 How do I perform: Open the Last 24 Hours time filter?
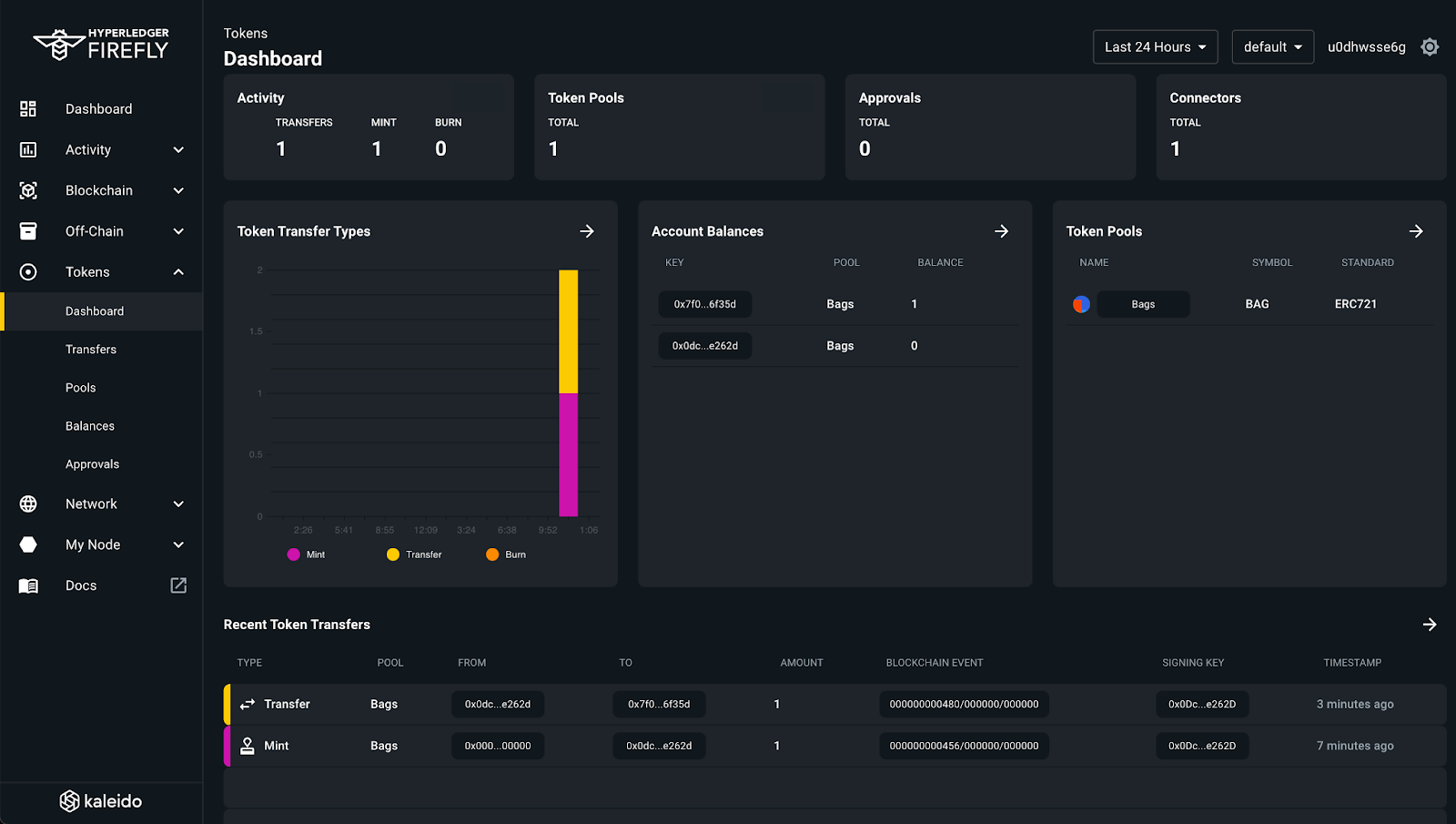point(1154,46)
